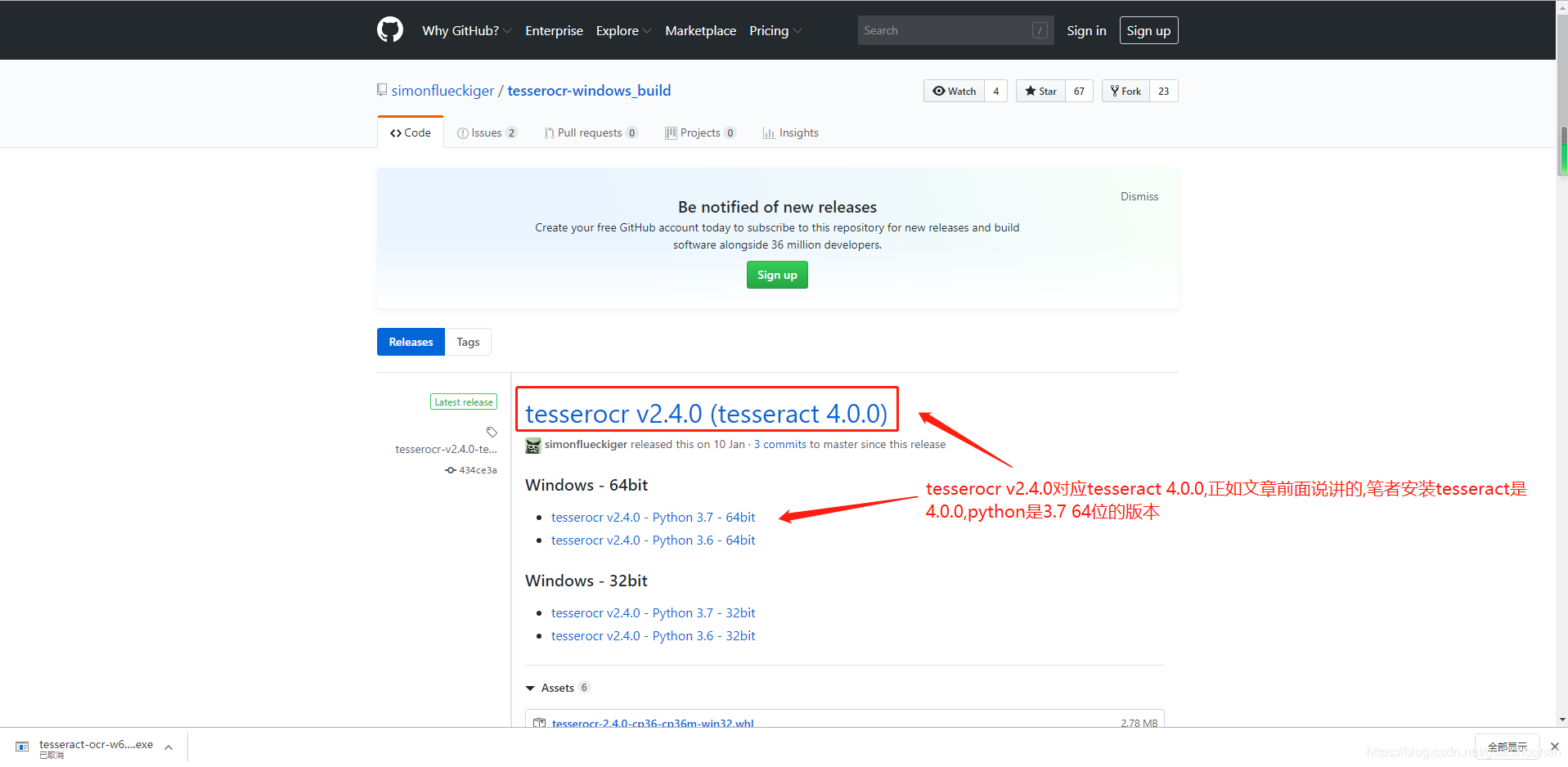Open the Insights tab
The width and height of the screenshot is (1568, 767).
pyautogui.click(x=791, y=132)
